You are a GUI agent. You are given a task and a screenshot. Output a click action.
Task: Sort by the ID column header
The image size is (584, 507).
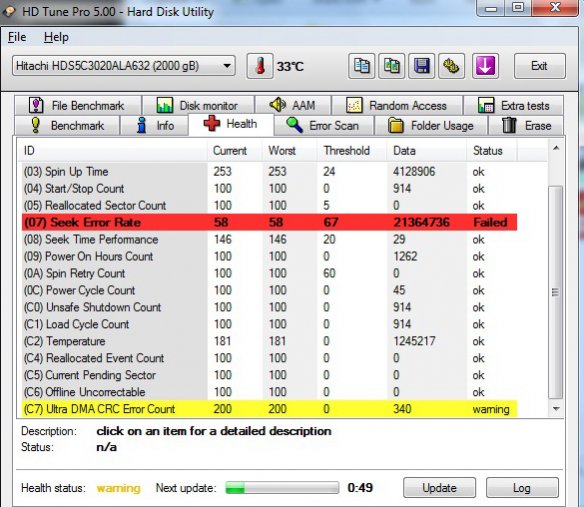(112, 150)
